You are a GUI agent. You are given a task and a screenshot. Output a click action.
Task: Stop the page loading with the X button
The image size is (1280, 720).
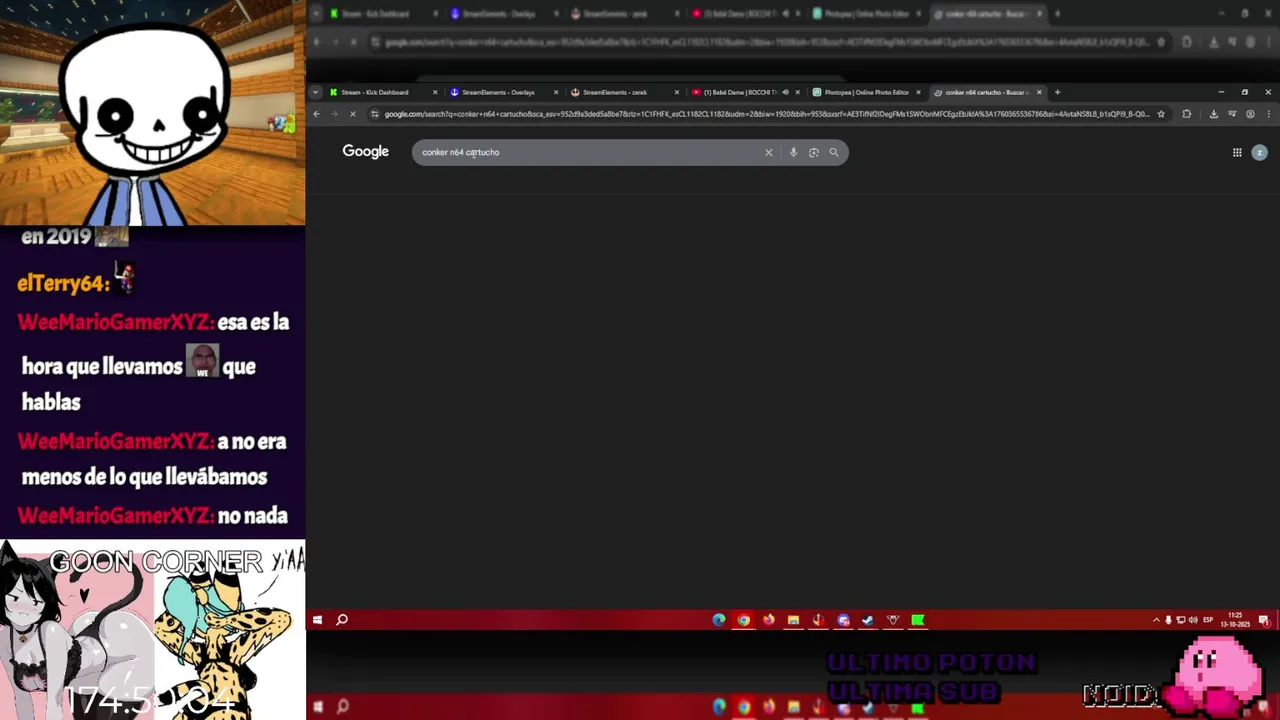click(352, 114)
